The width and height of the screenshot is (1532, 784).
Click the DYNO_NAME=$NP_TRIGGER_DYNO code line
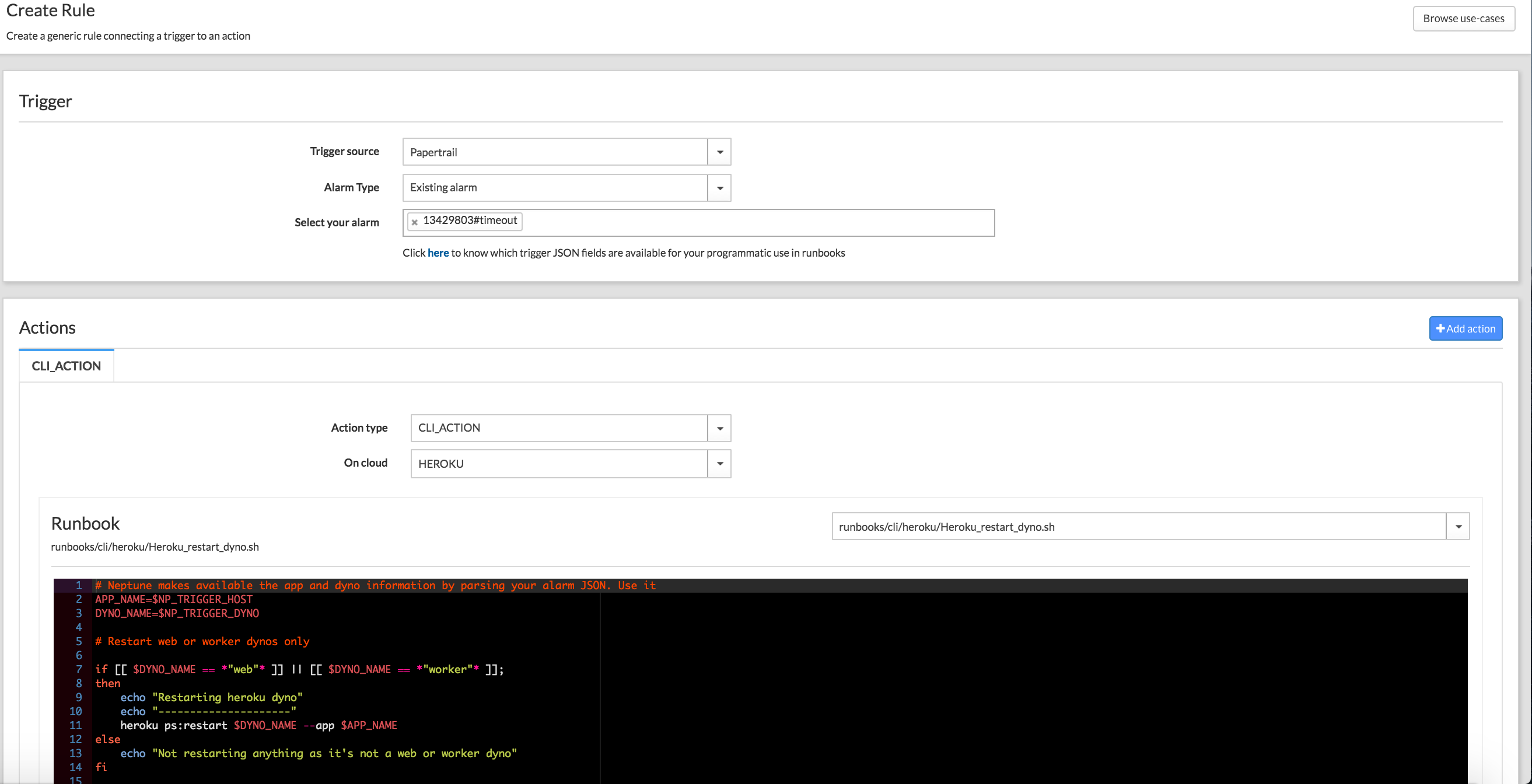click(x=177, y=613)
